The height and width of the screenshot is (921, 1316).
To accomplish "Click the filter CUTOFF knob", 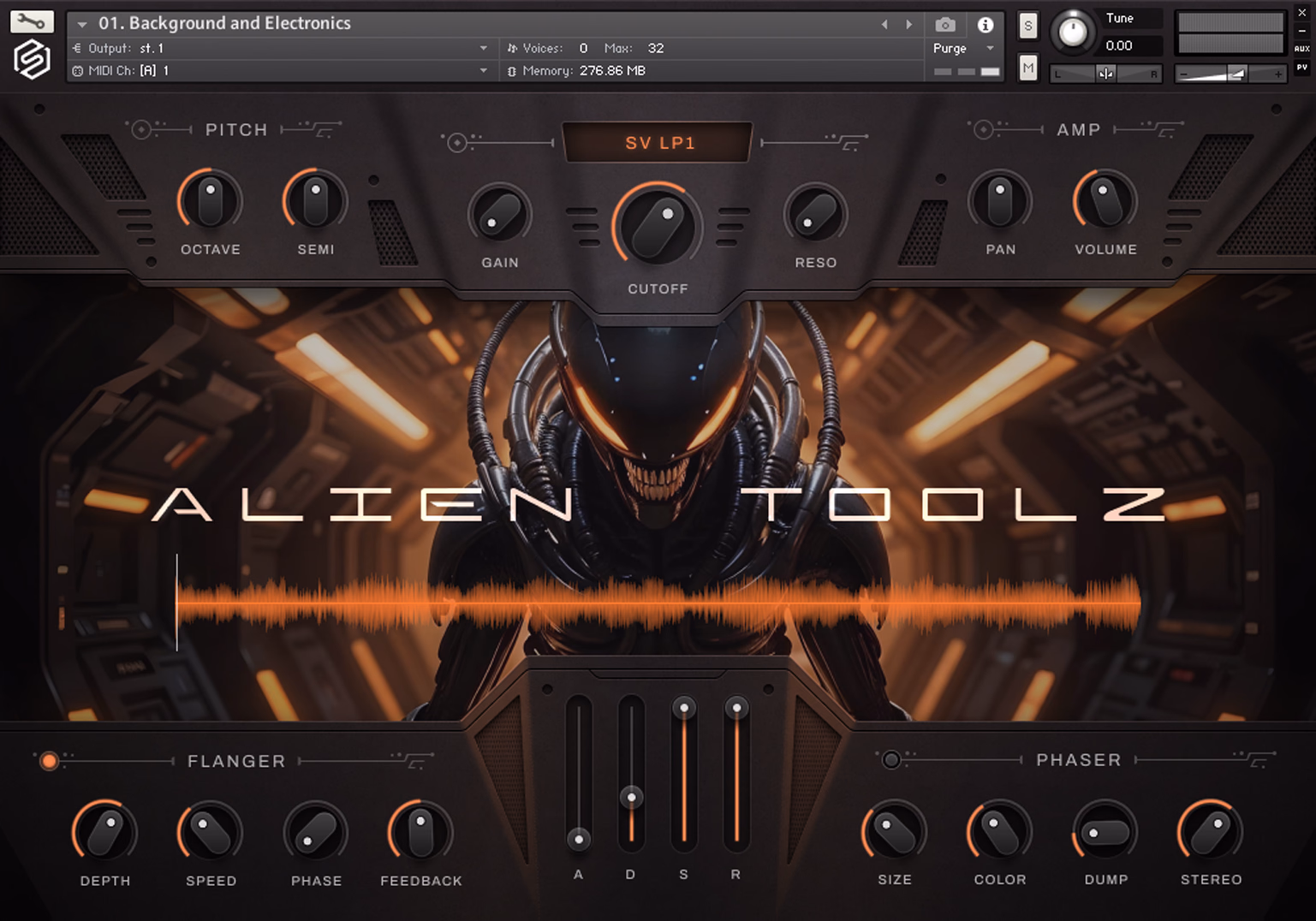I will 658,226.
